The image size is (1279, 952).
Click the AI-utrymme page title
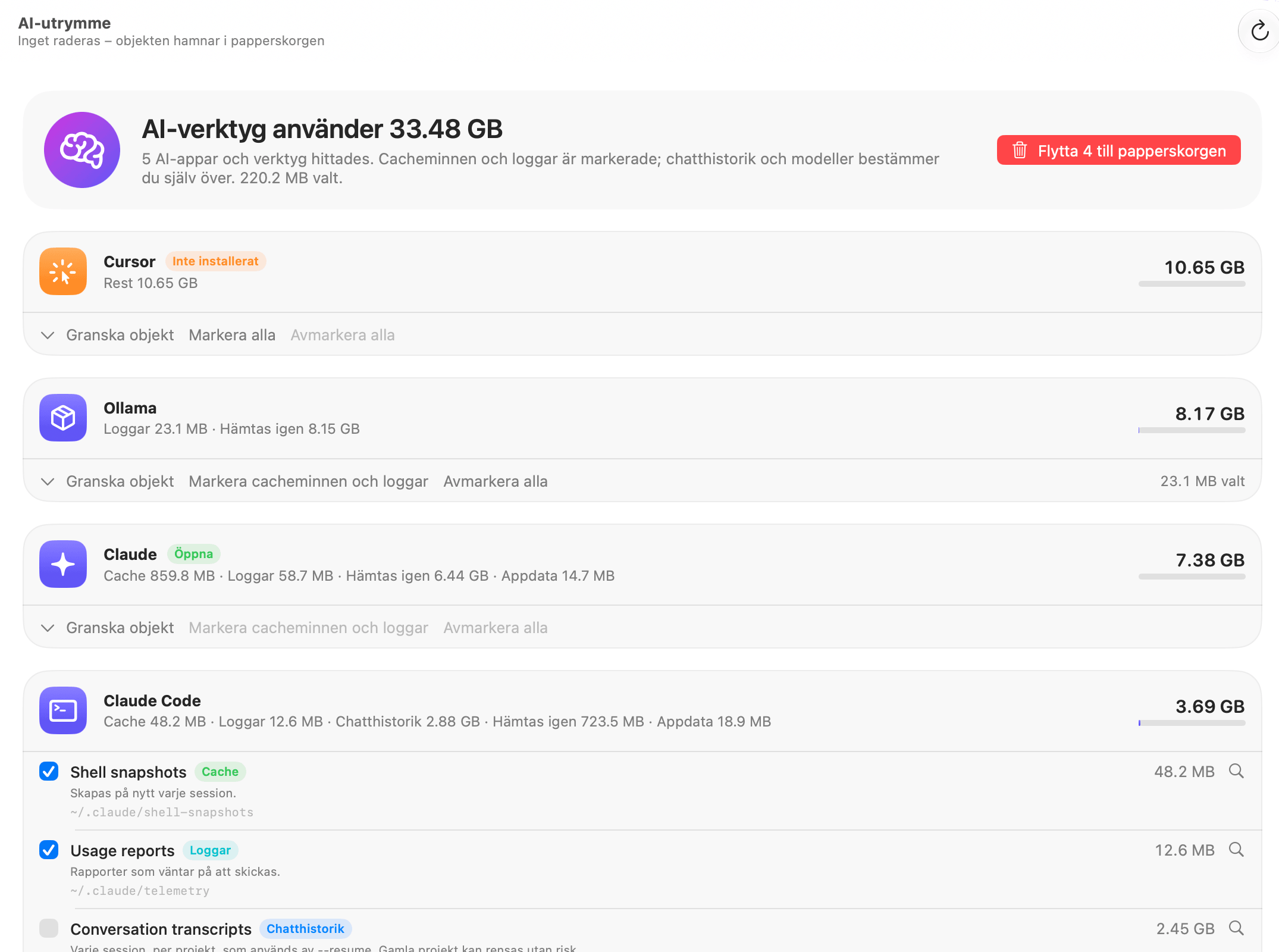[x=64, y=23]
